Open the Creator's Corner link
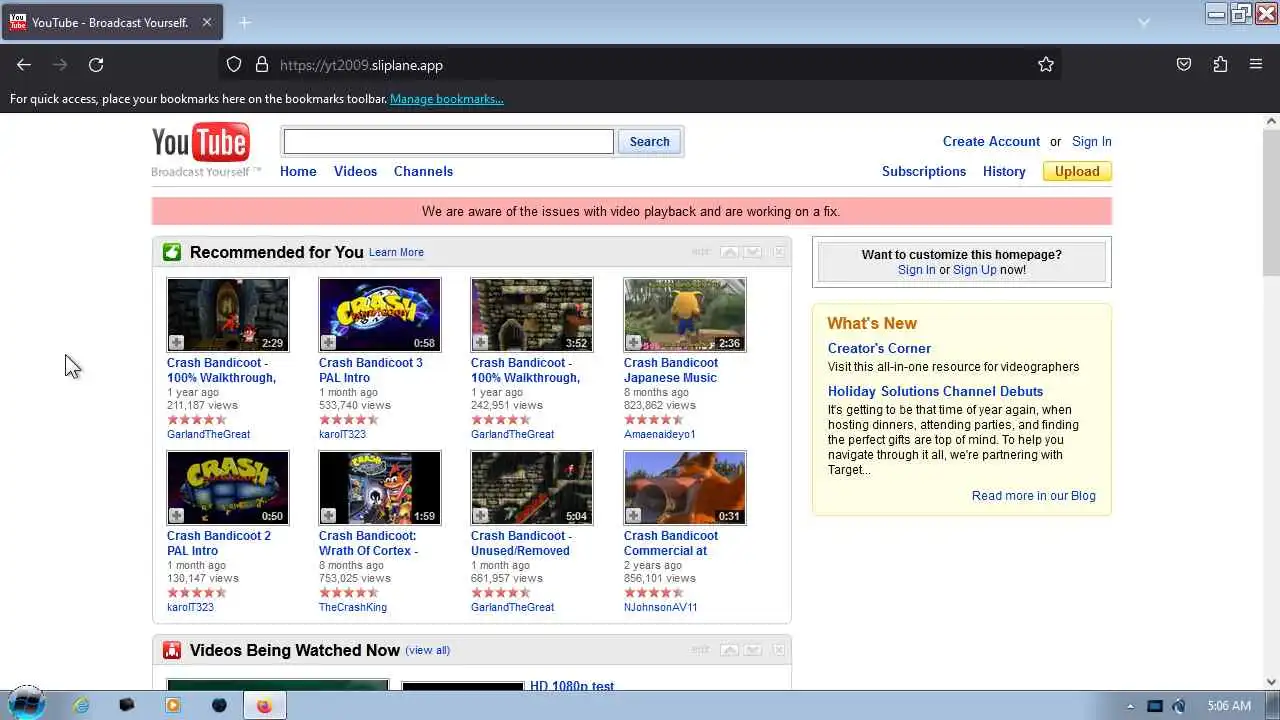 coord(879,348)
